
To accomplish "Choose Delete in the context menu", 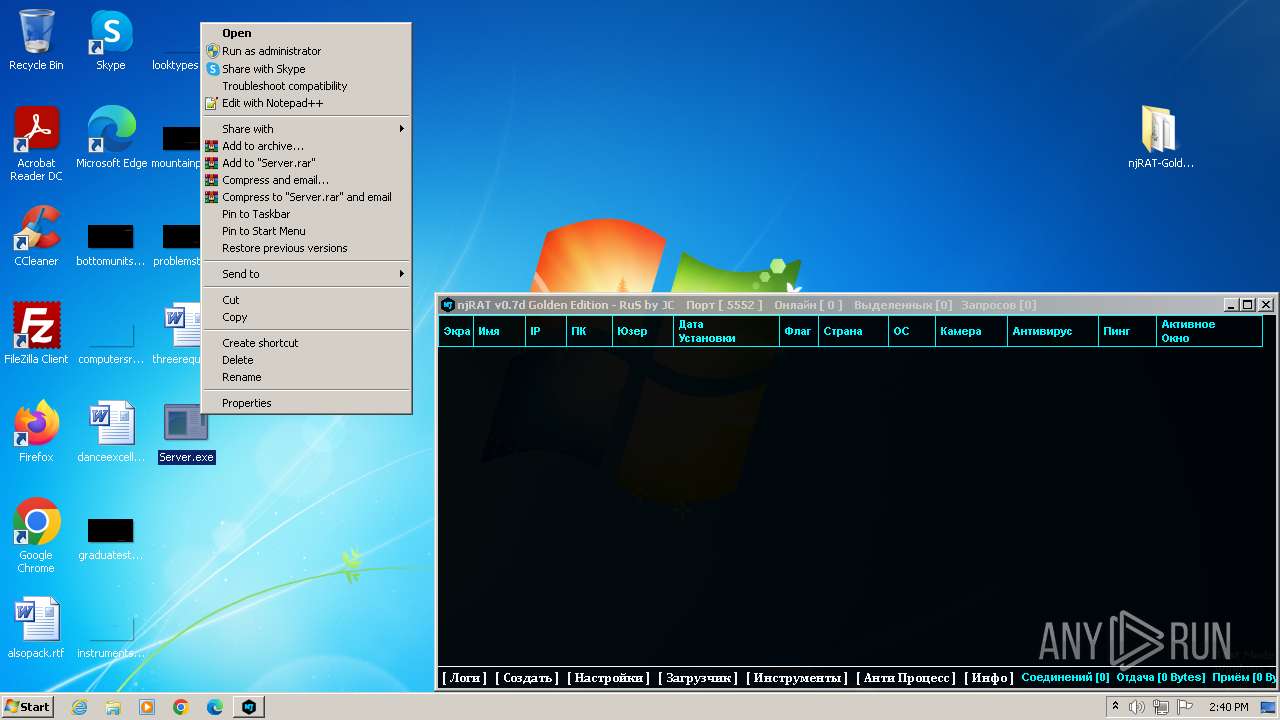I will (306, 360).
